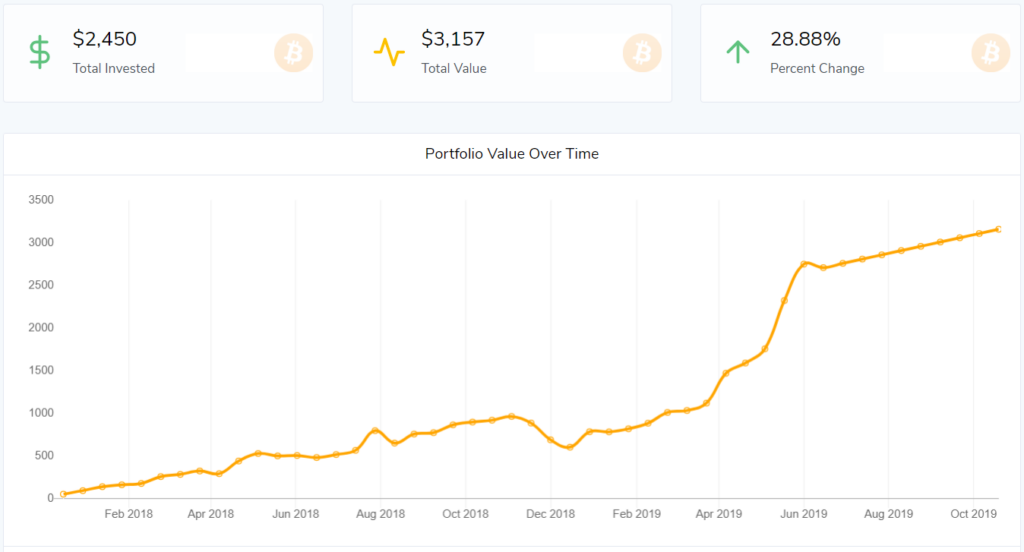Select the $2,450 invested amount
Viewport: 1024px width, 552px height.
[x=105, y=39]
